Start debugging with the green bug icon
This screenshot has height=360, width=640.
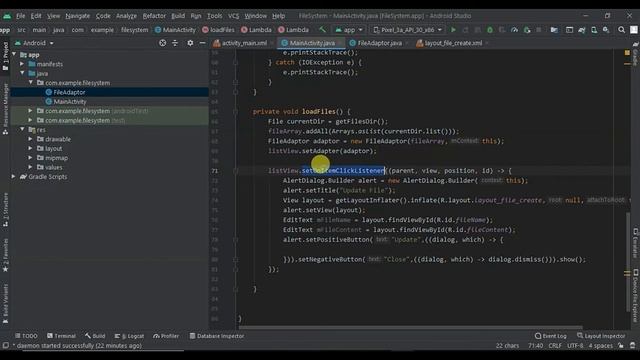(x=490, y=30)
